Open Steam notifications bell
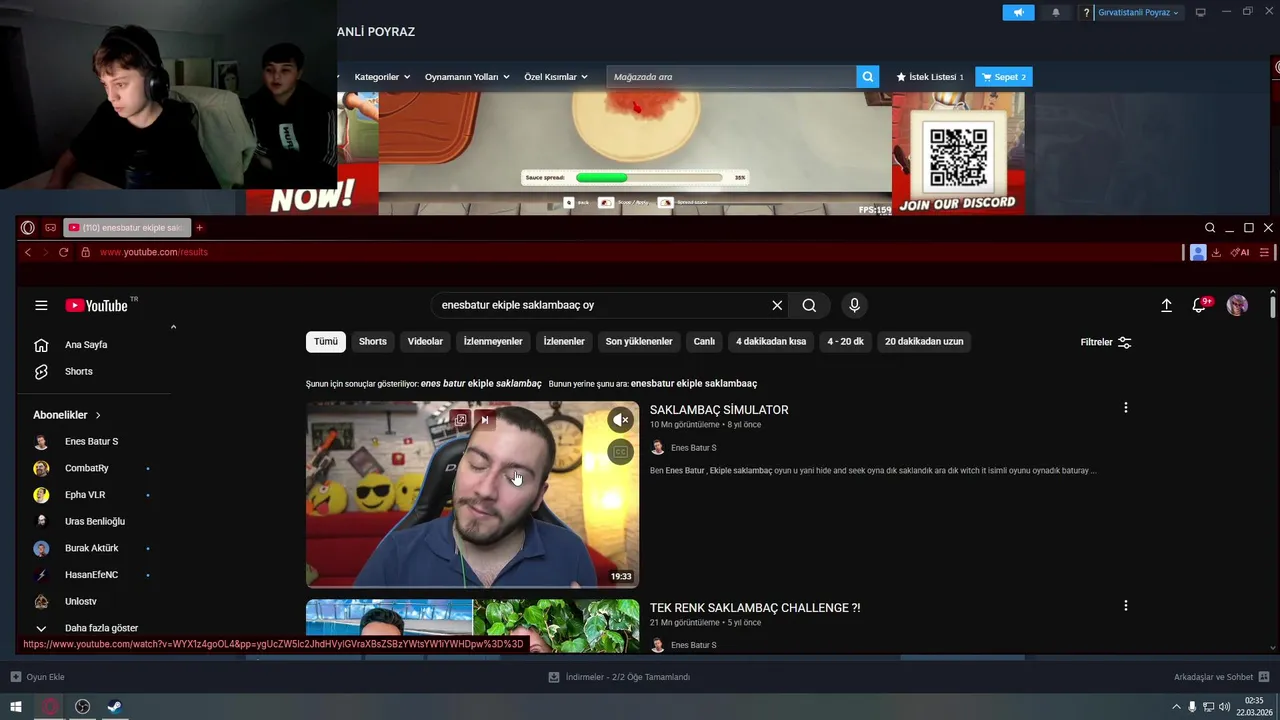Screen dimensions: 1280x720 pyautogui.click(x=1056, y=12)
